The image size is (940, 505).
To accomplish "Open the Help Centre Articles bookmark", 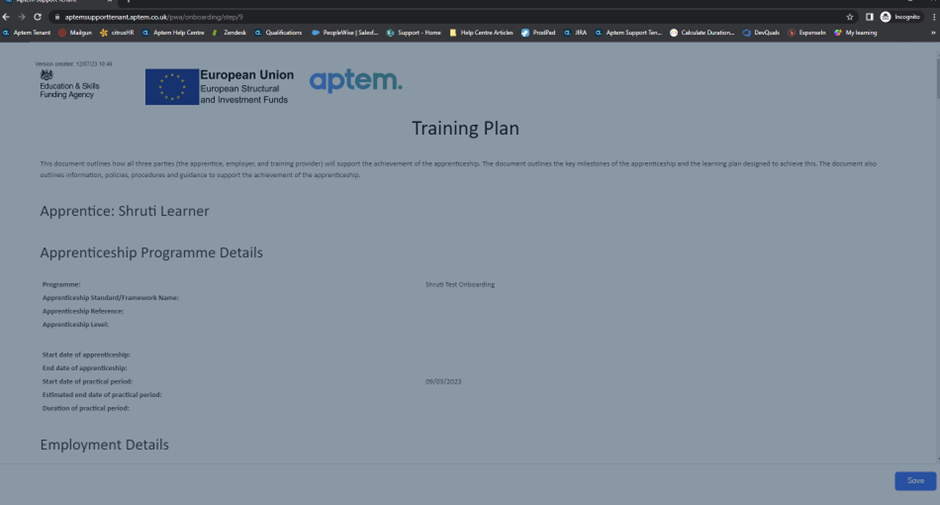I will point(481,33).
